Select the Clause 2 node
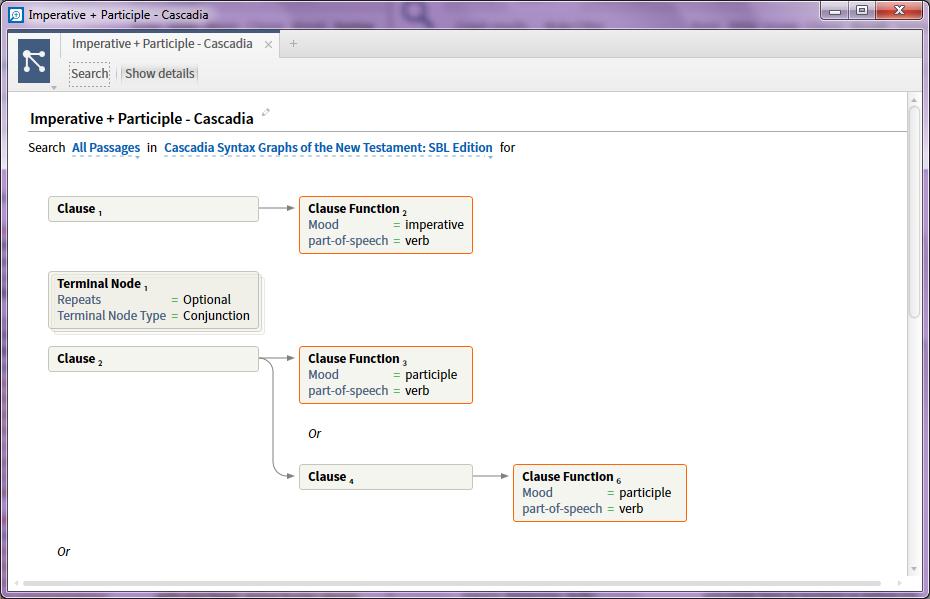 [x=153, y=359]
